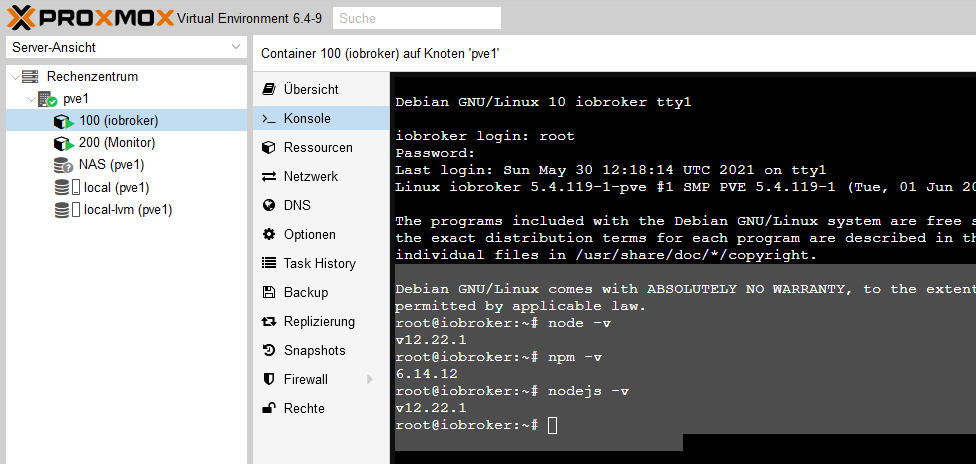The image size is (976, 464).
Task: Collapse the pve1 node expander
Action: (x=31, y=99)
